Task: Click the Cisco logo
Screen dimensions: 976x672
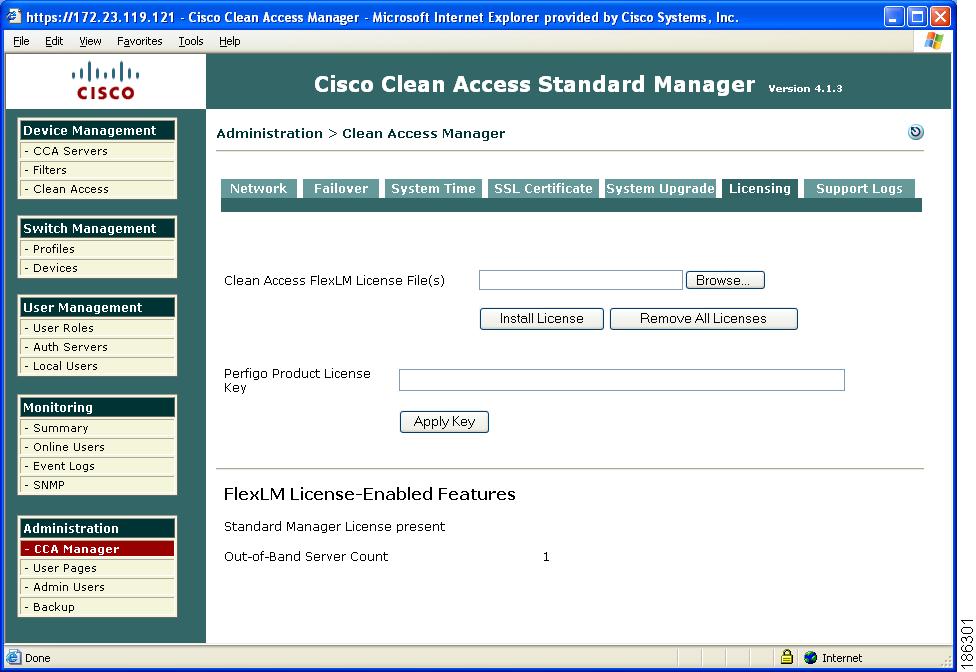Action: tap(105, 82)
